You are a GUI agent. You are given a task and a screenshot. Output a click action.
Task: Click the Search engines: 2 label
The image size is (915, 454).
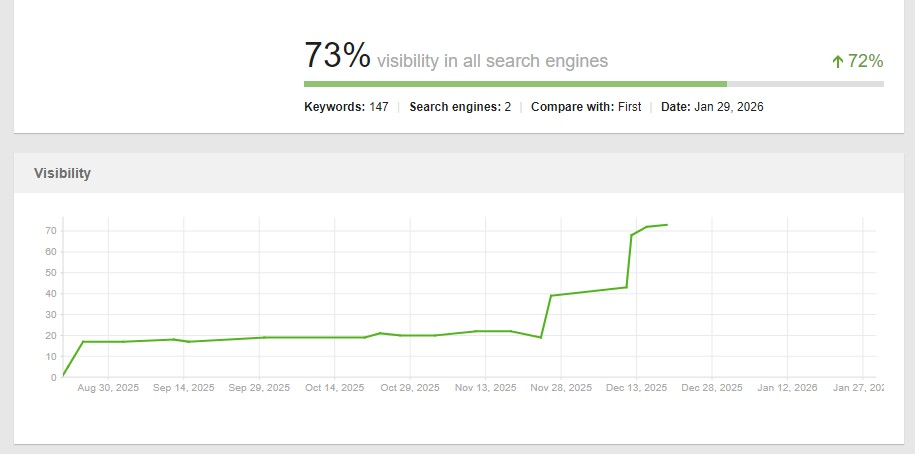[459, 106]
